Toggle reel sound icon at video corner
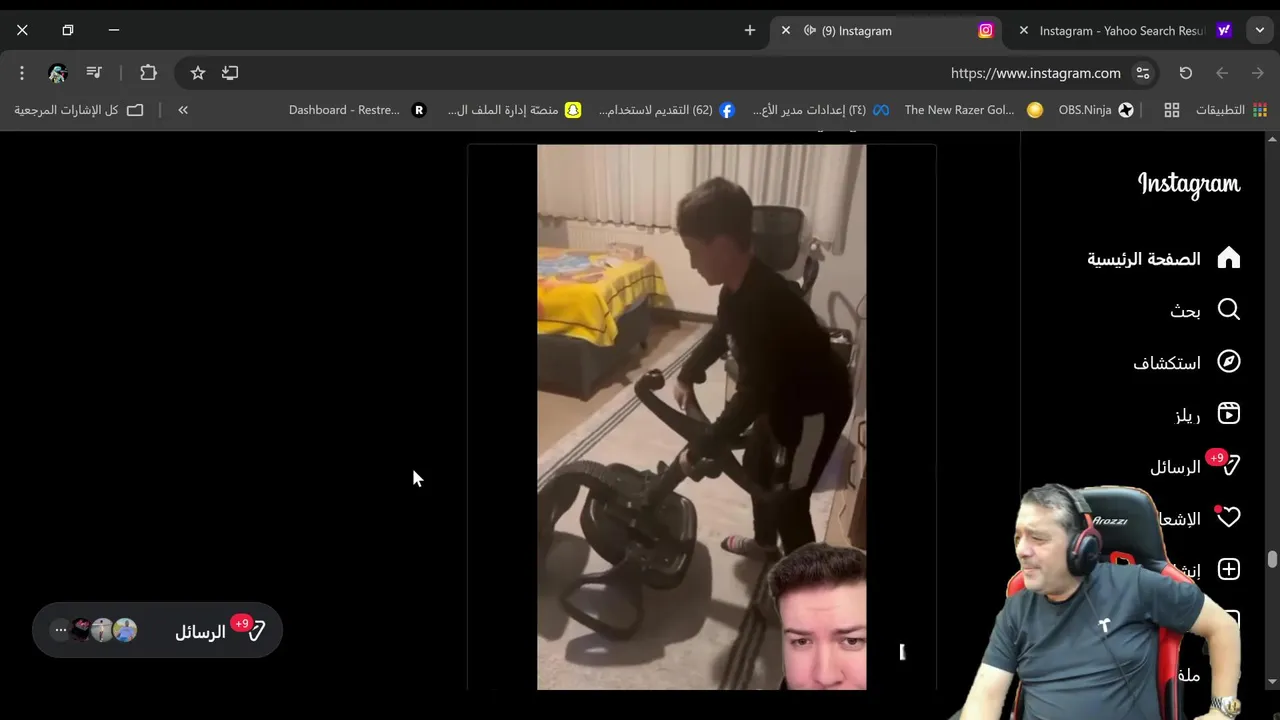This screenshot has height=720, width=1280. (x=902, y=652)
